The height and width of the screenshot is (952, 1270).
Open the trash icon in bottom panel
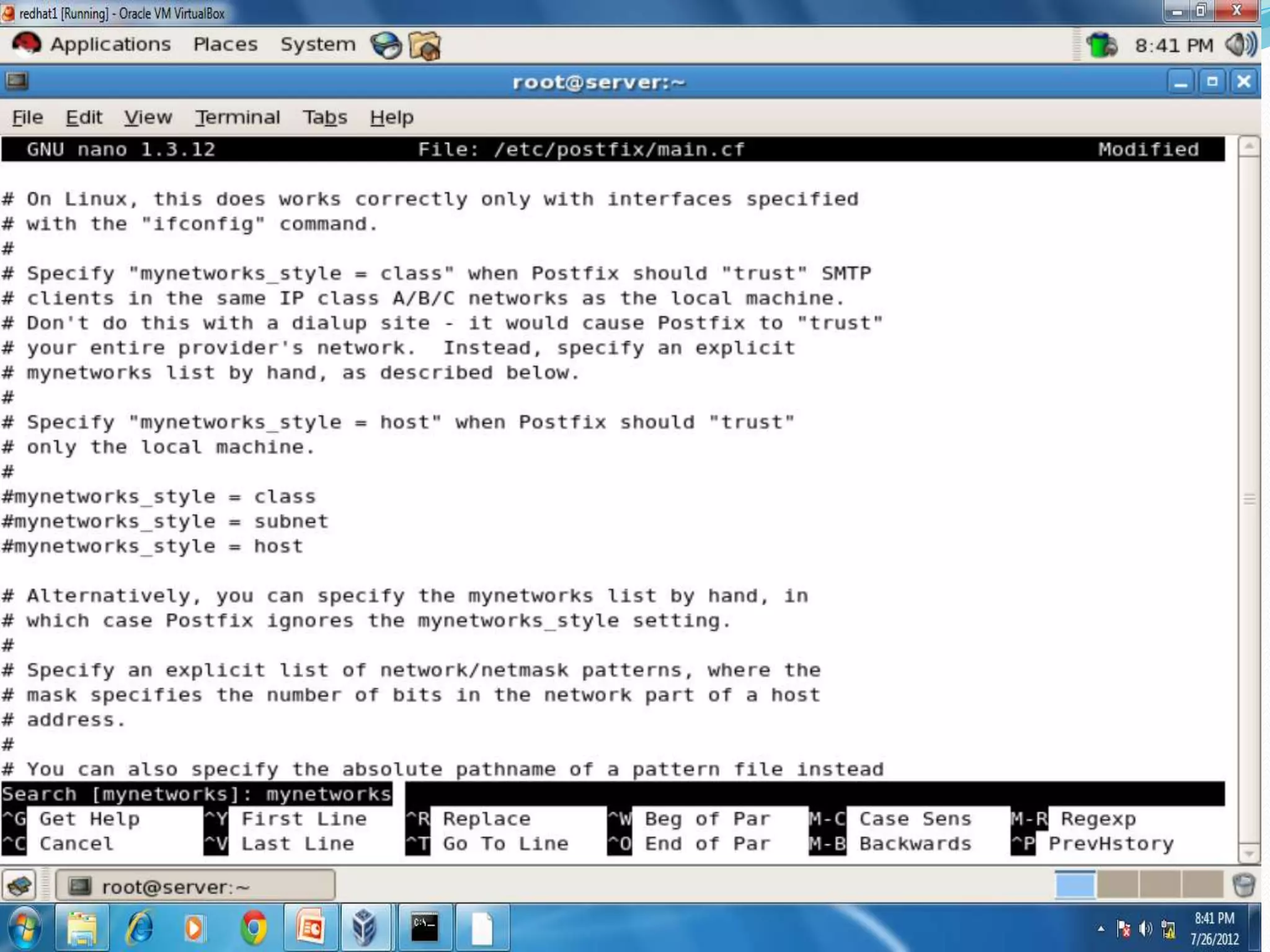(1243, 885)
